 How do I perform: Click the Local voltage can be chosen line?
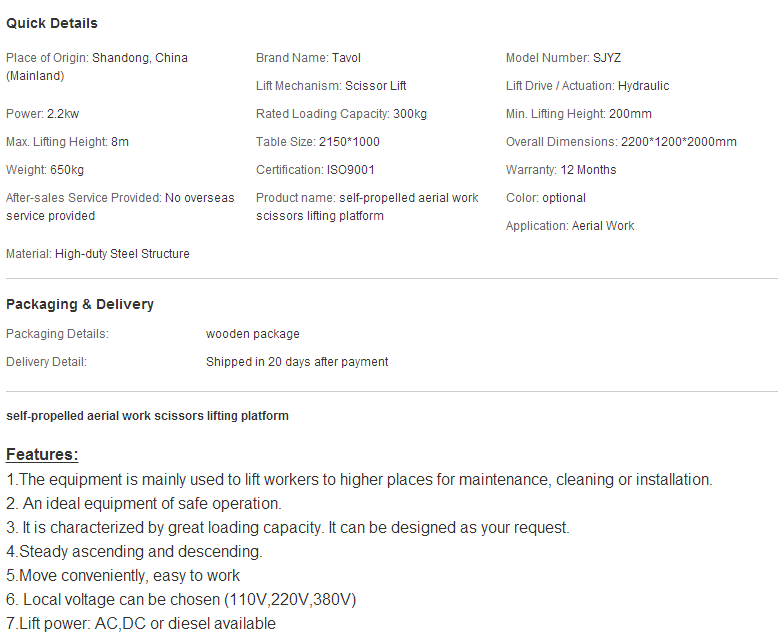181,600
